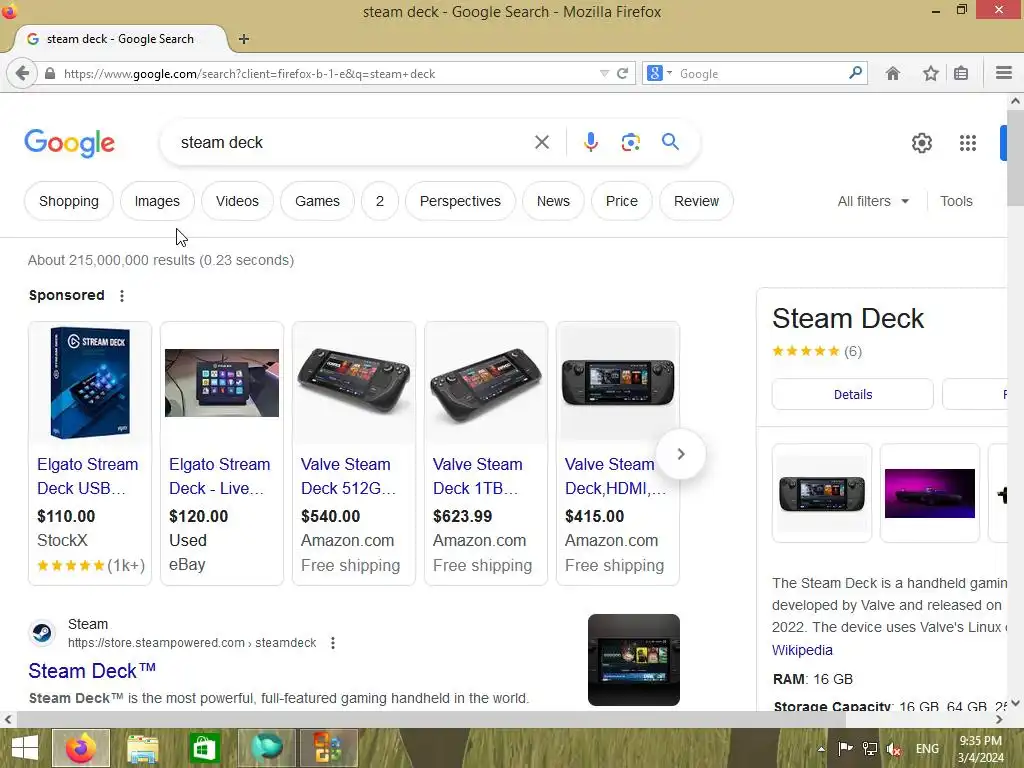1024x768 pixels.
Task: Click the vertical scrollbar down arrow
Action: 1015,703
